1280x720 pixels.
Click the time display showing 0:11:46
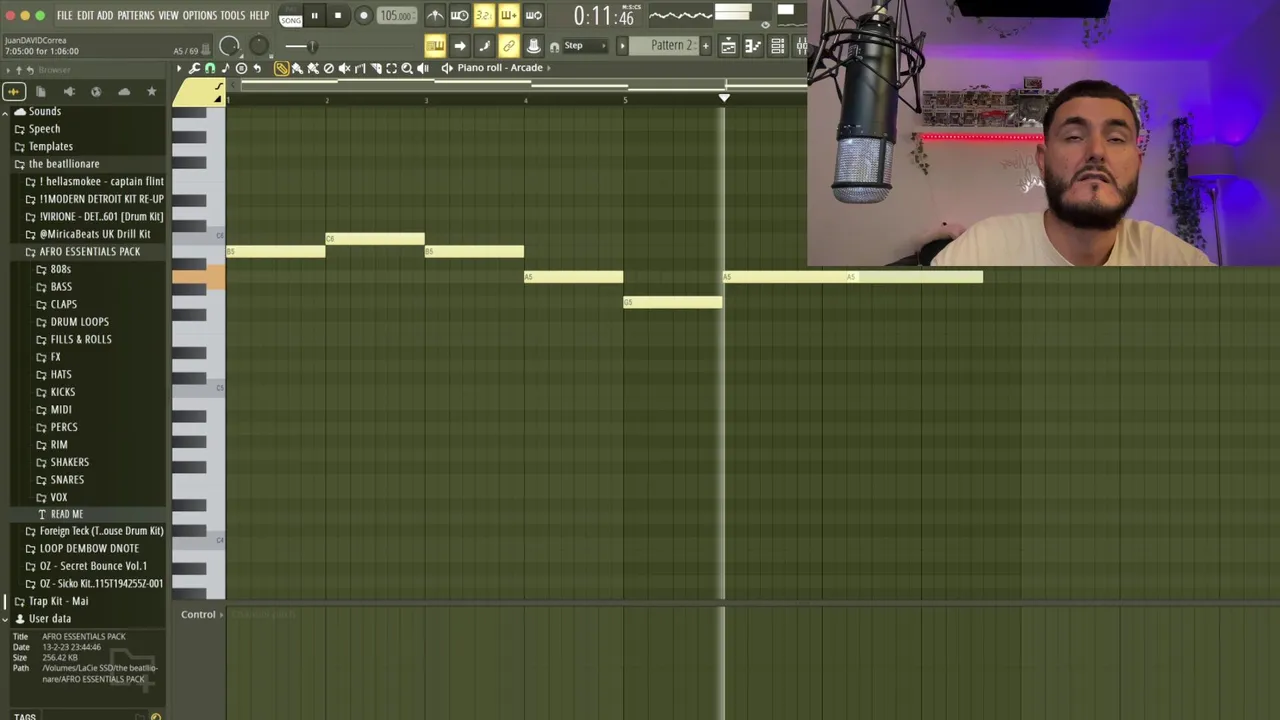coord(604,16)
